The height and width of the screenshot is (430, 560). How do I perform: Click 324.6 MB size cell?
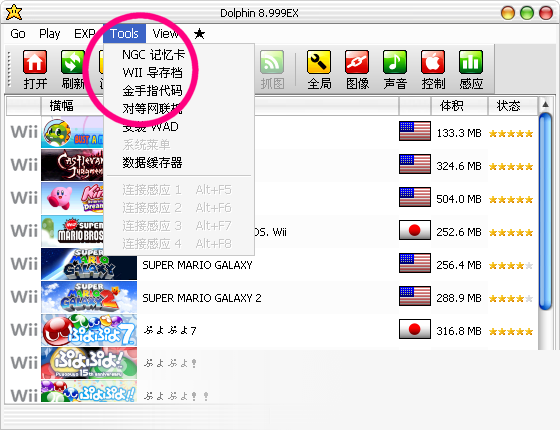459,166
